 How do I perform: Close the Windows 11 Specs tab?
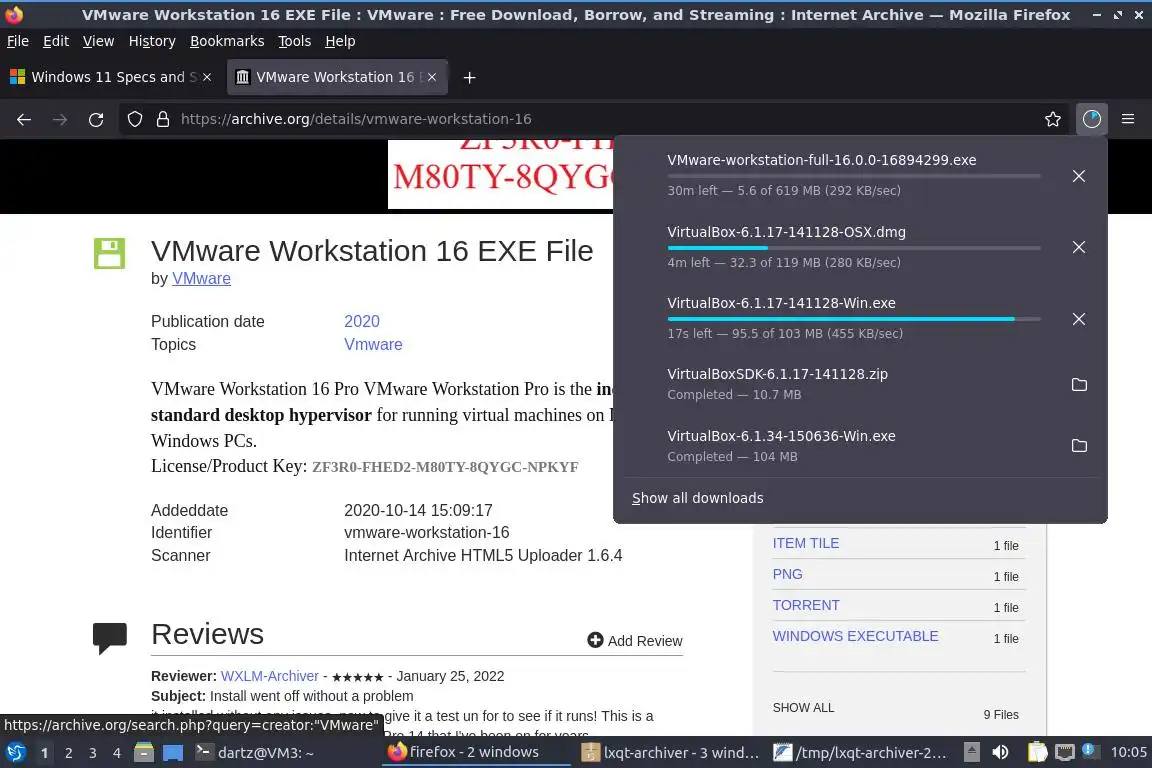tap(207, 77)
